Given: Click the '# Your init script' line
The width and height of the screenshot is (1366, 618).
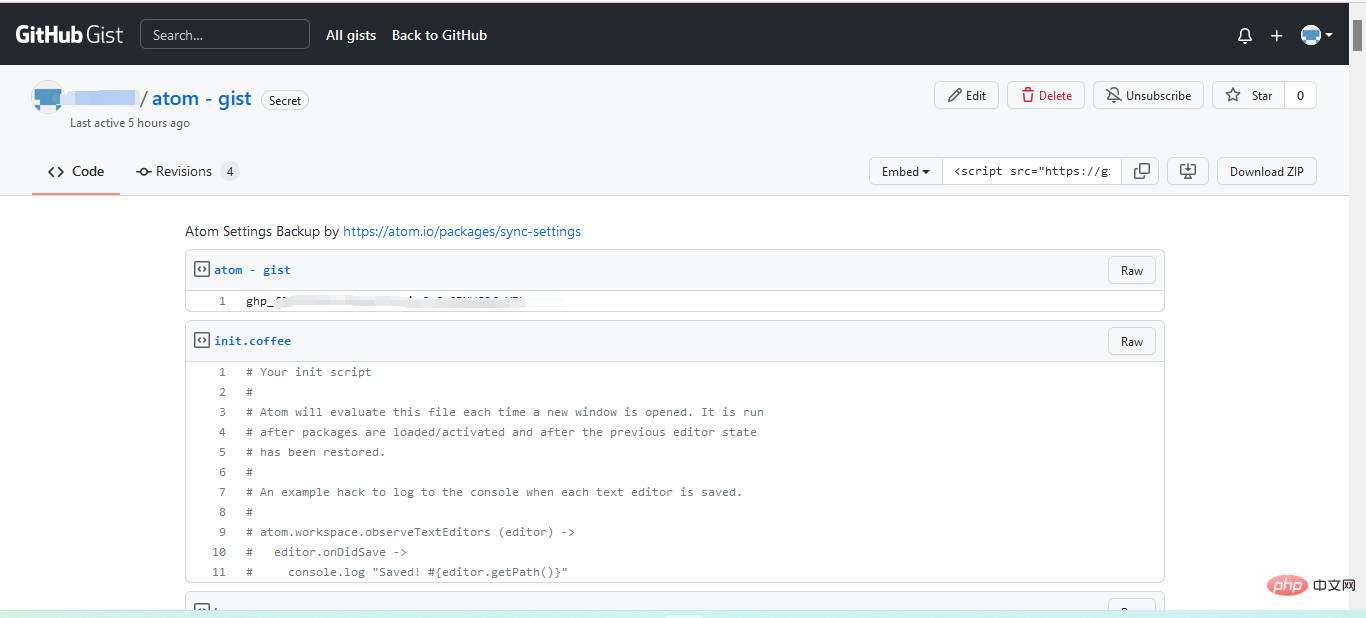Looking at the screenshot, I should [x=309, y=372].
